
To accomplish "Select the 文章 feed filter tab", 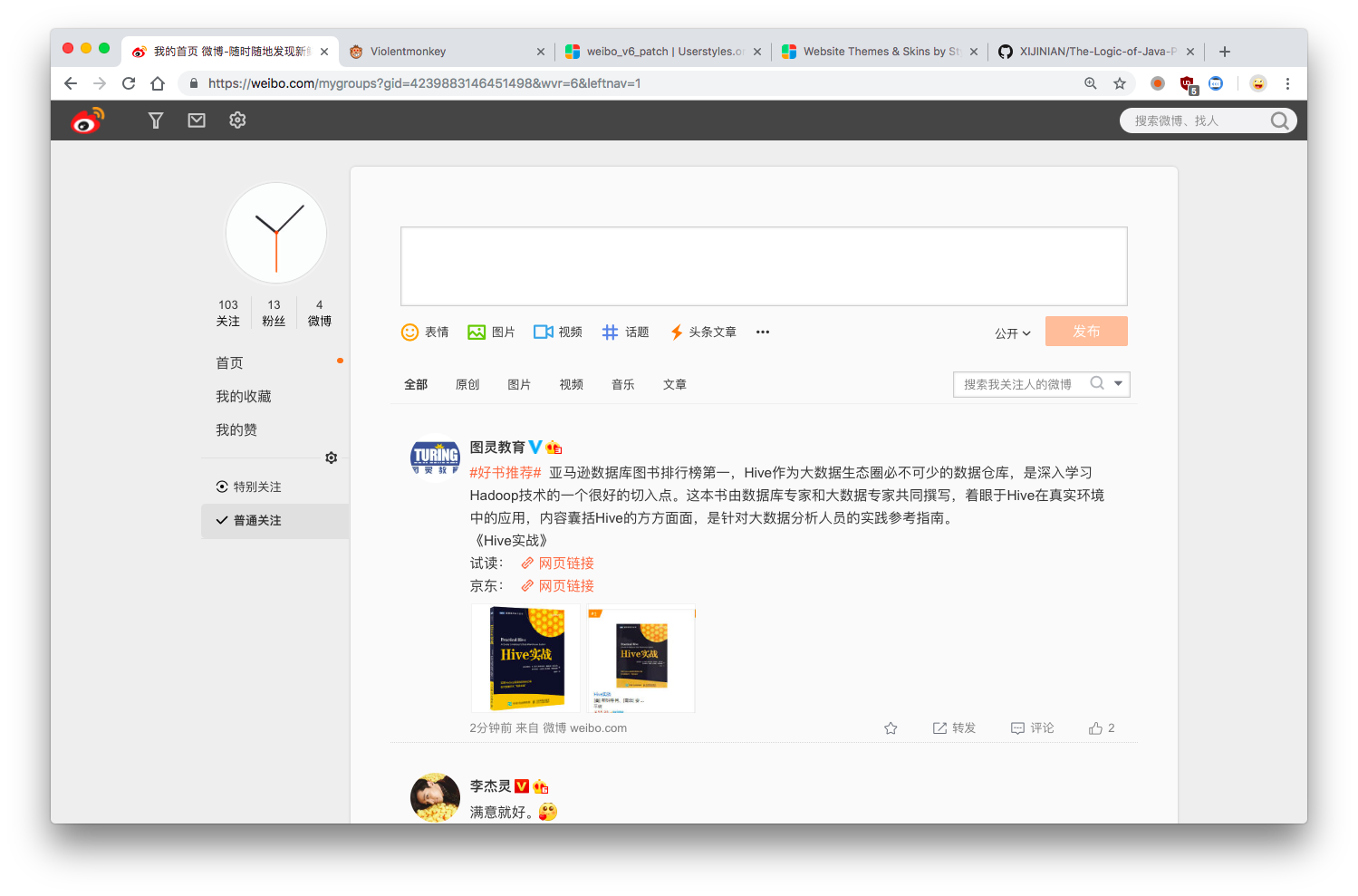I will click(675, 385).
